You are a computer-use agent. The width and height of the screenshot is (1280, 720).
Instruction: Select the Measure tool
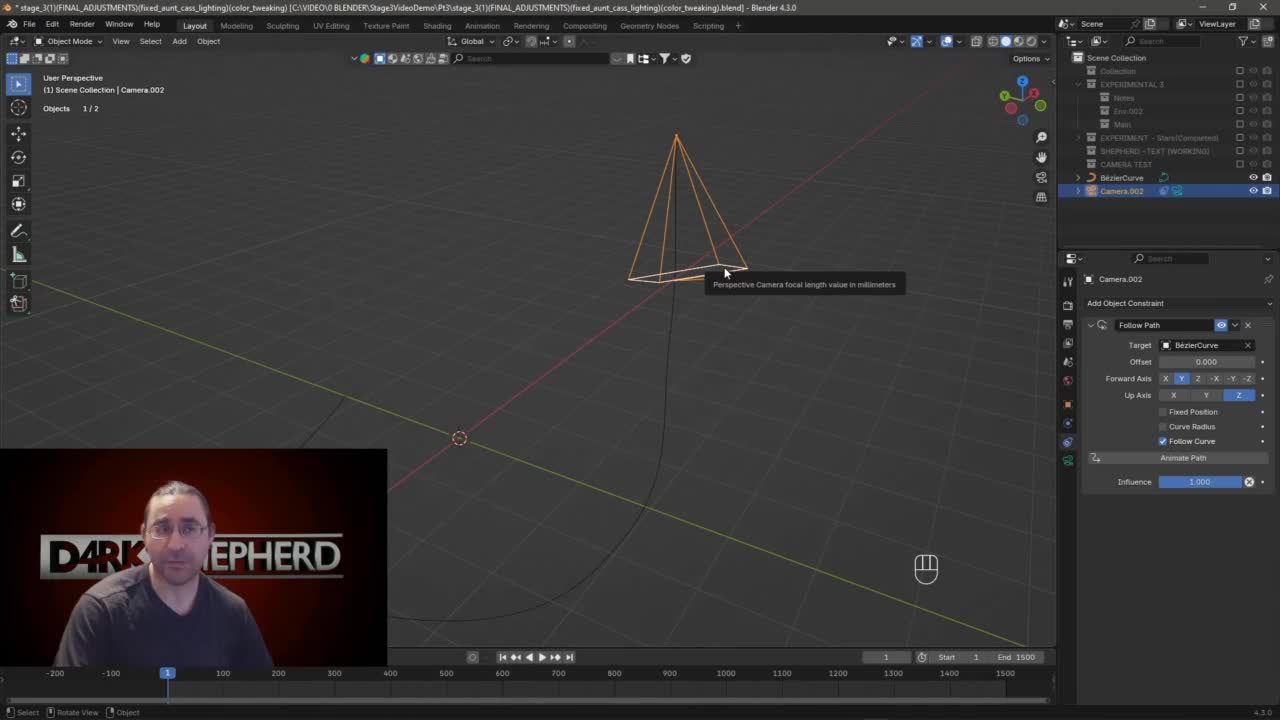click(x=18, y=255)
